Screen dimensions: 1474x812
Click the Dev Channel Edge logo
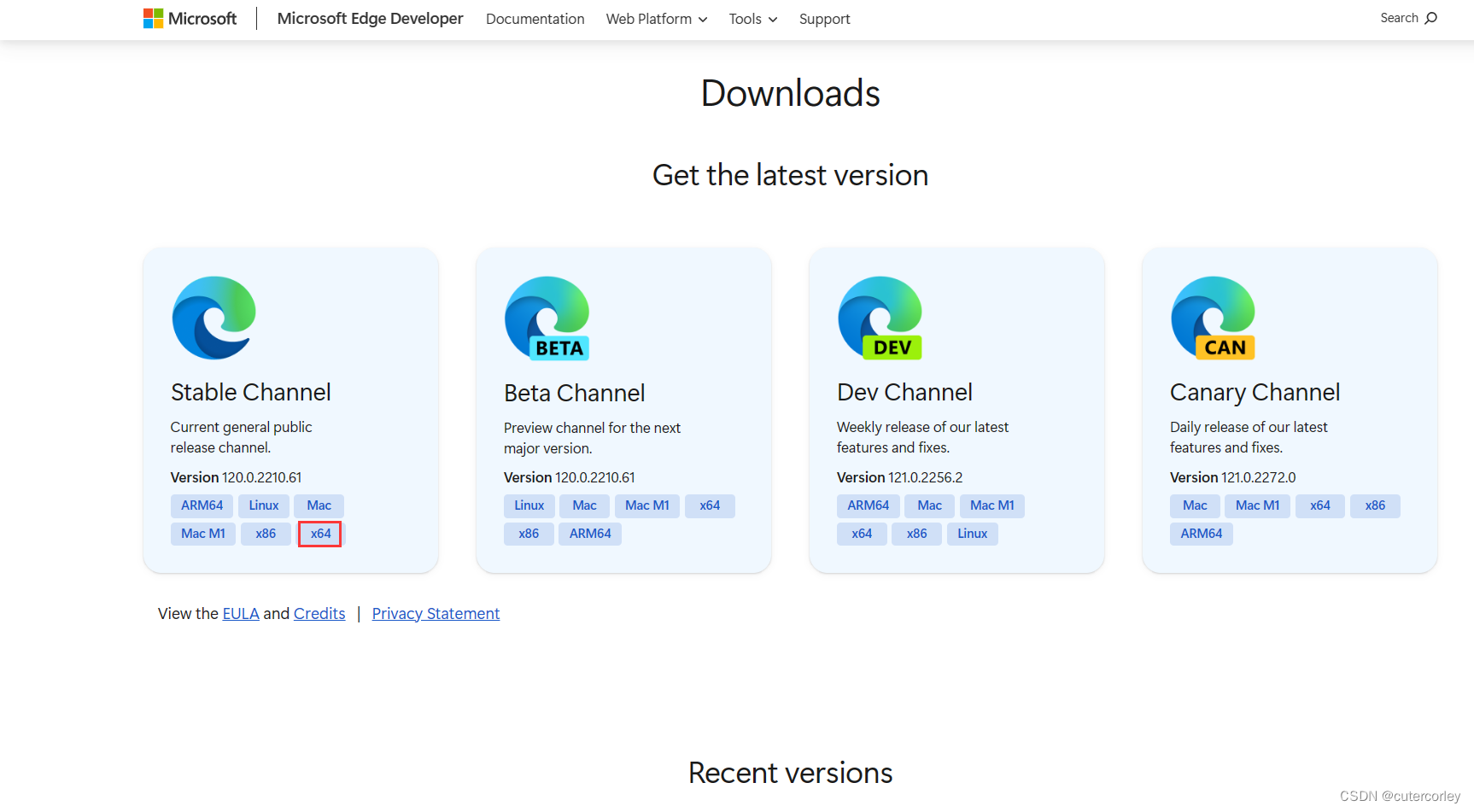coord(880,318)
